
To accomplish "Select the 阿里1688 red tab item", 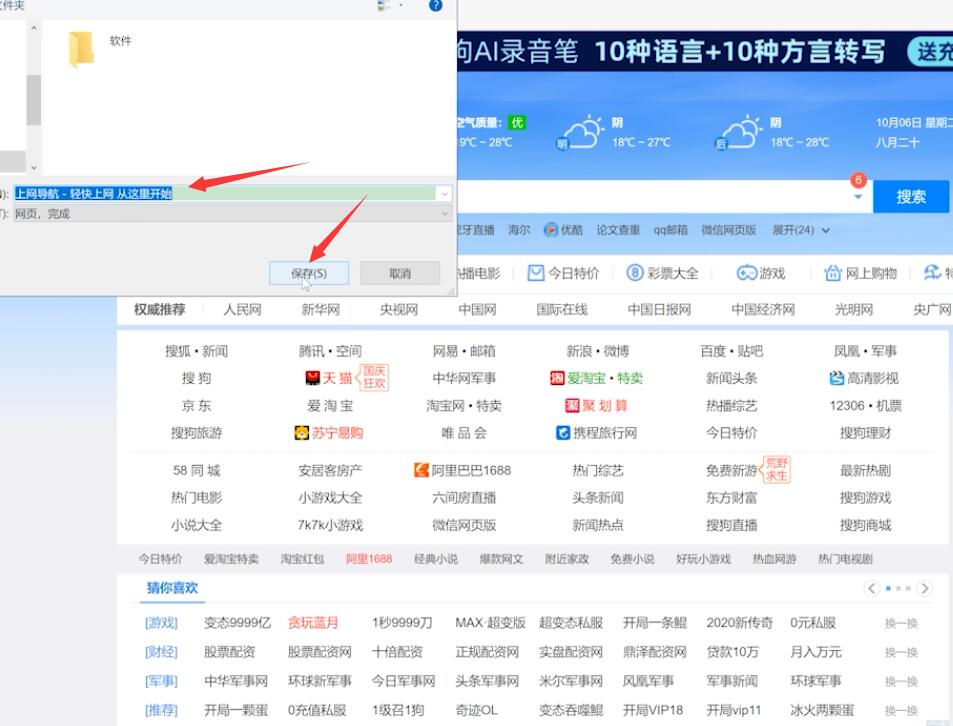I will [369, 559].
